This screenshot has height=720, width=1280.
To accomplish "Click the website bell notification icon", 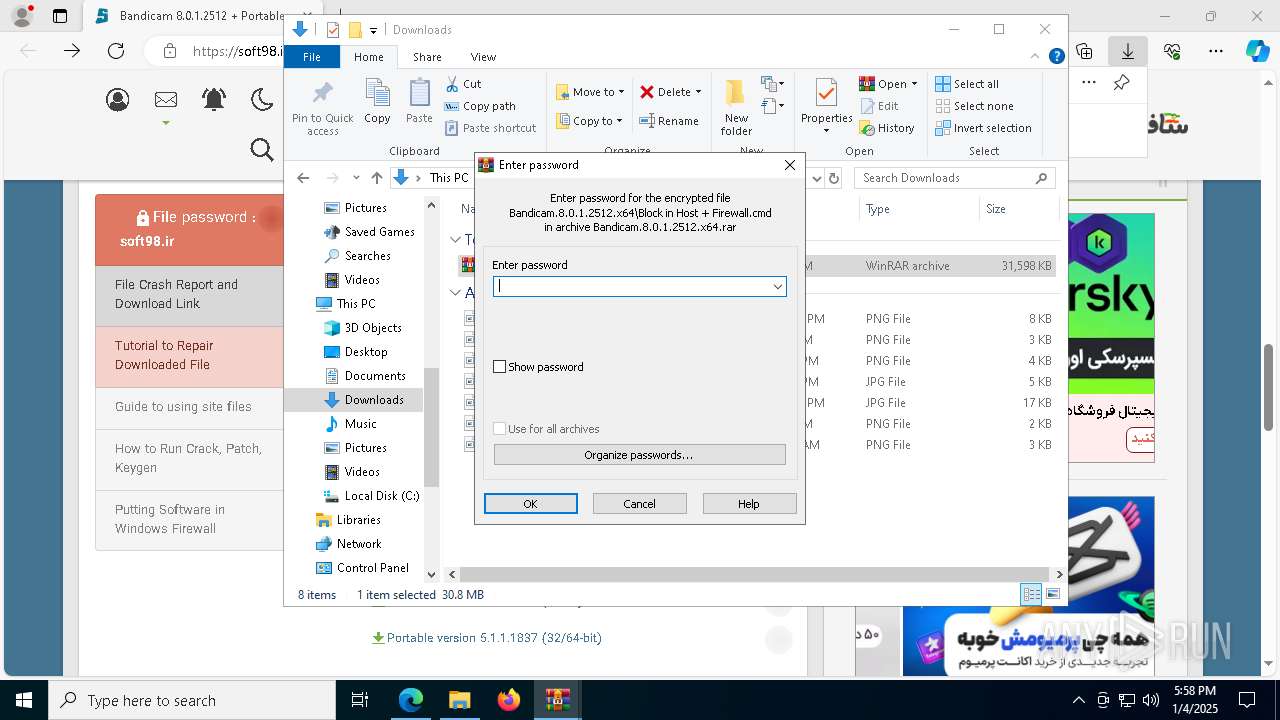I will [214, 99].
